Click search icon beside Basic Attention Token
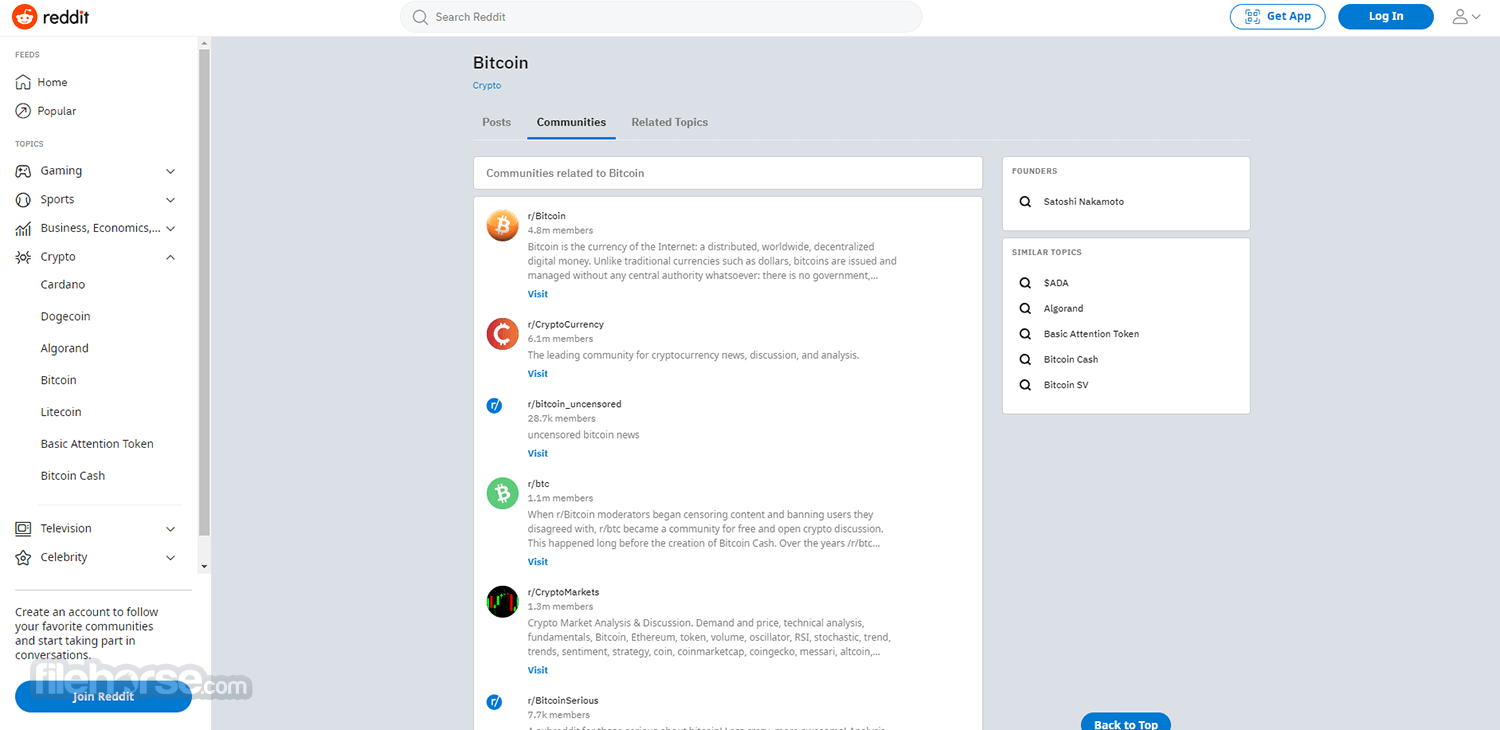1500x730 pixels. (x=1025, y=334)
